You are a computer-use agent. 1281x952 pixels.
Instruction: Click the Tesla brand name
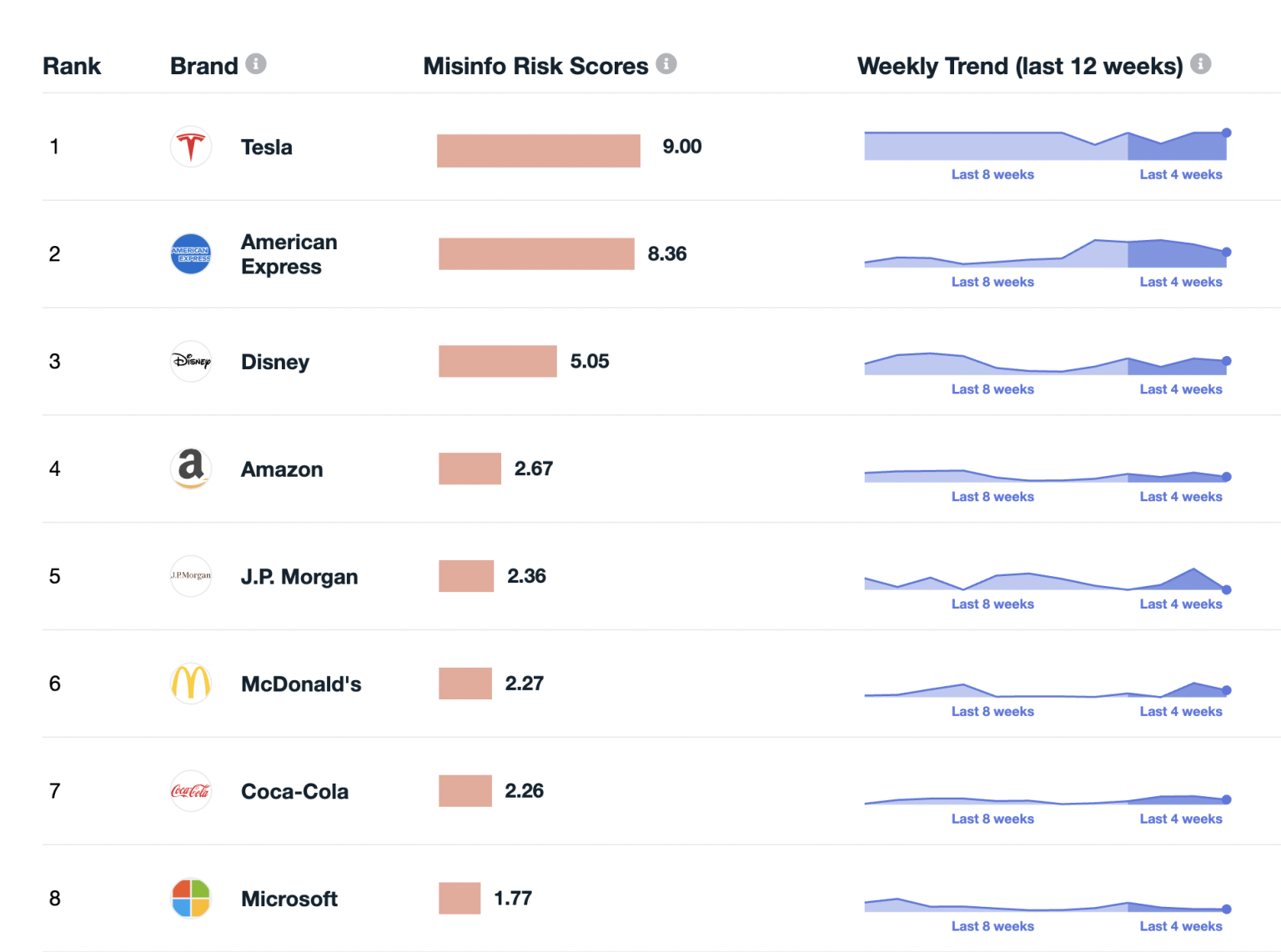(x=267, y=148)
